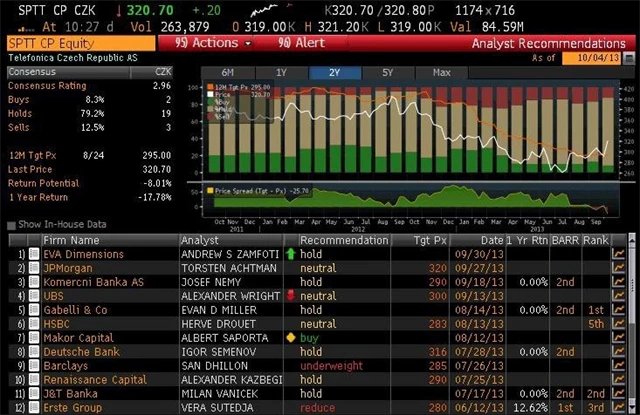Switch chart to the 6M tab
The height and width of the screenshot is (415, 640).
point(228,73)
